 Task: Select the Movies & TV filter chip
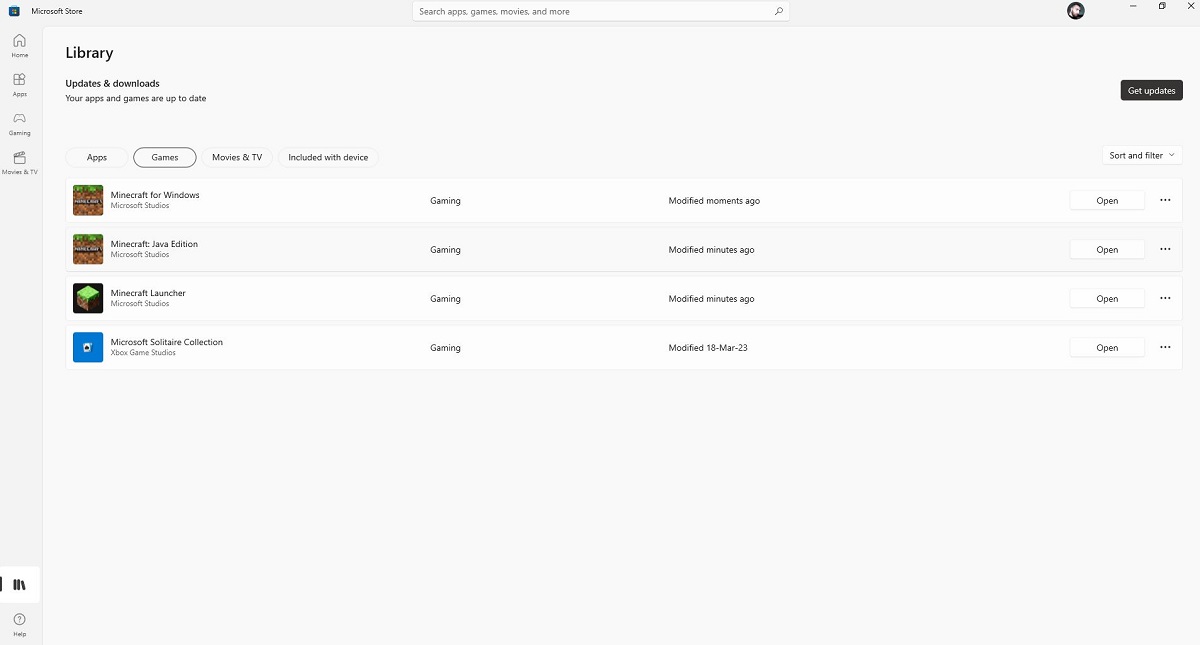pos(237,157)
